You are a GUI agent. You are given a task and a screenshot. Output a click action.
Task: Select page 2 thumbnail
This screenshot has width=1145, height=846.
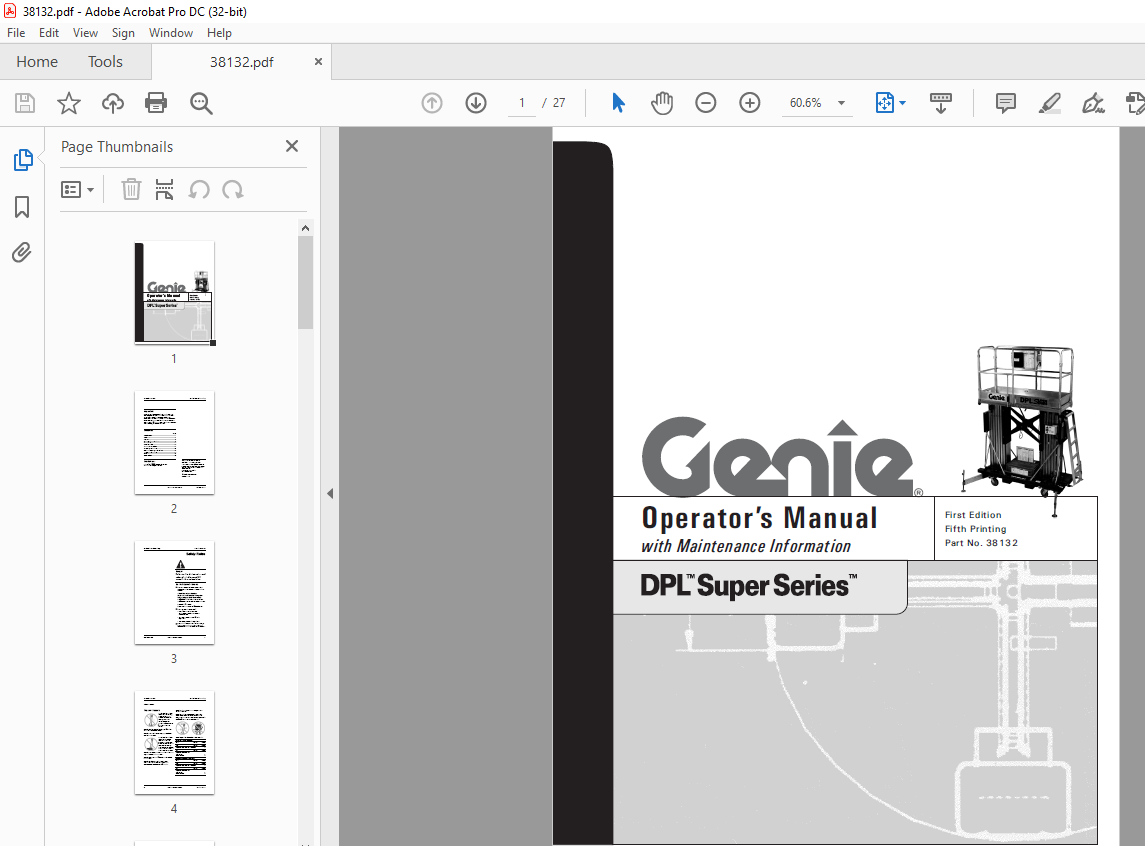(x=175, y=443)
